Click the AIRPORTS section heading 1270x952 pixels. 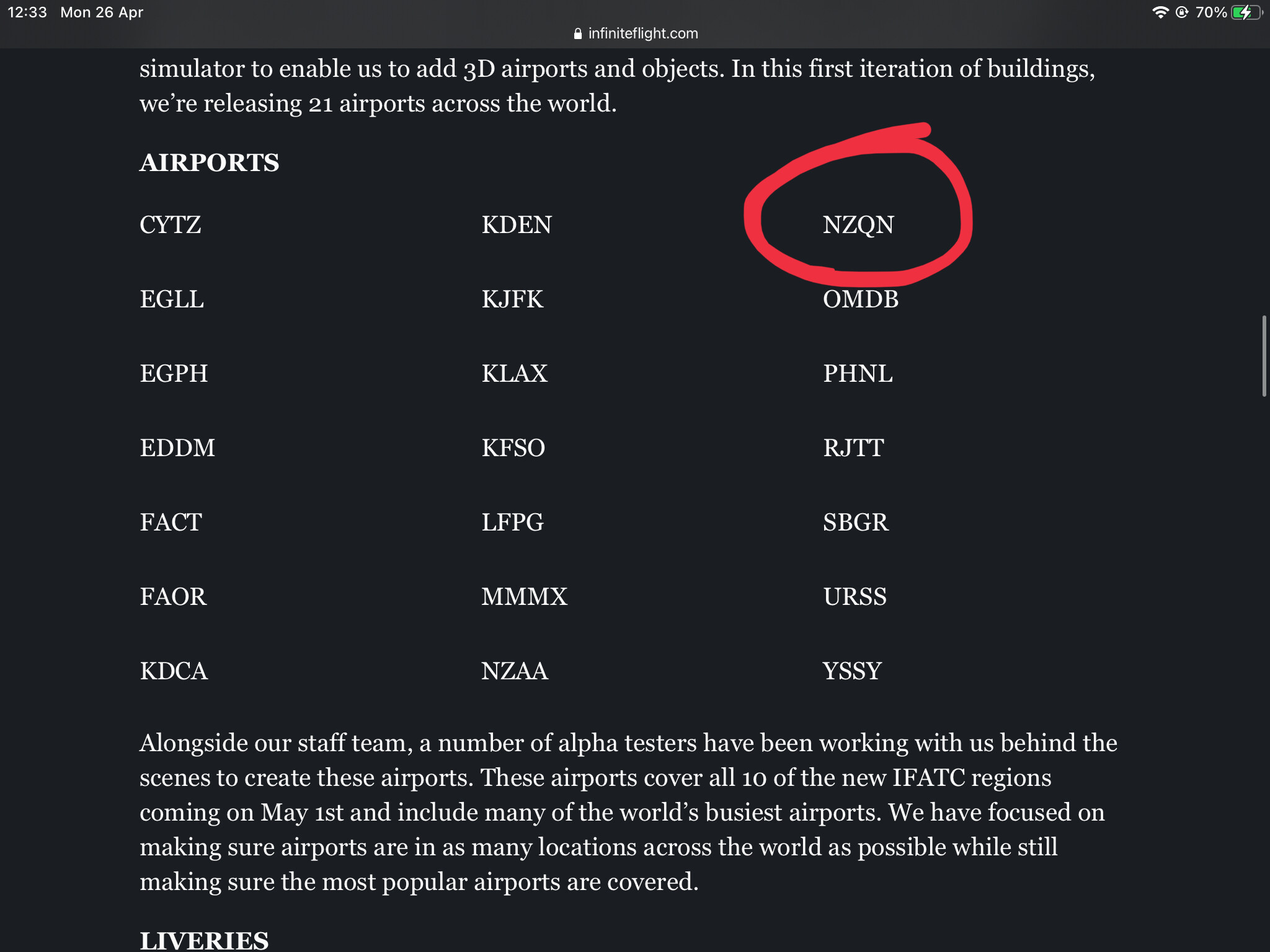(x=210, y=162)
